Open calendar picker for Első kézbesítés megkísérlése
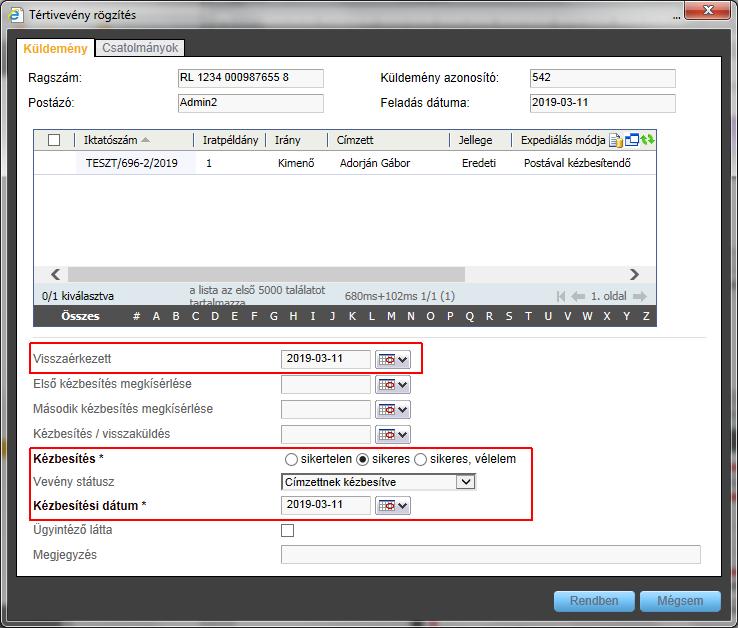 393,385
